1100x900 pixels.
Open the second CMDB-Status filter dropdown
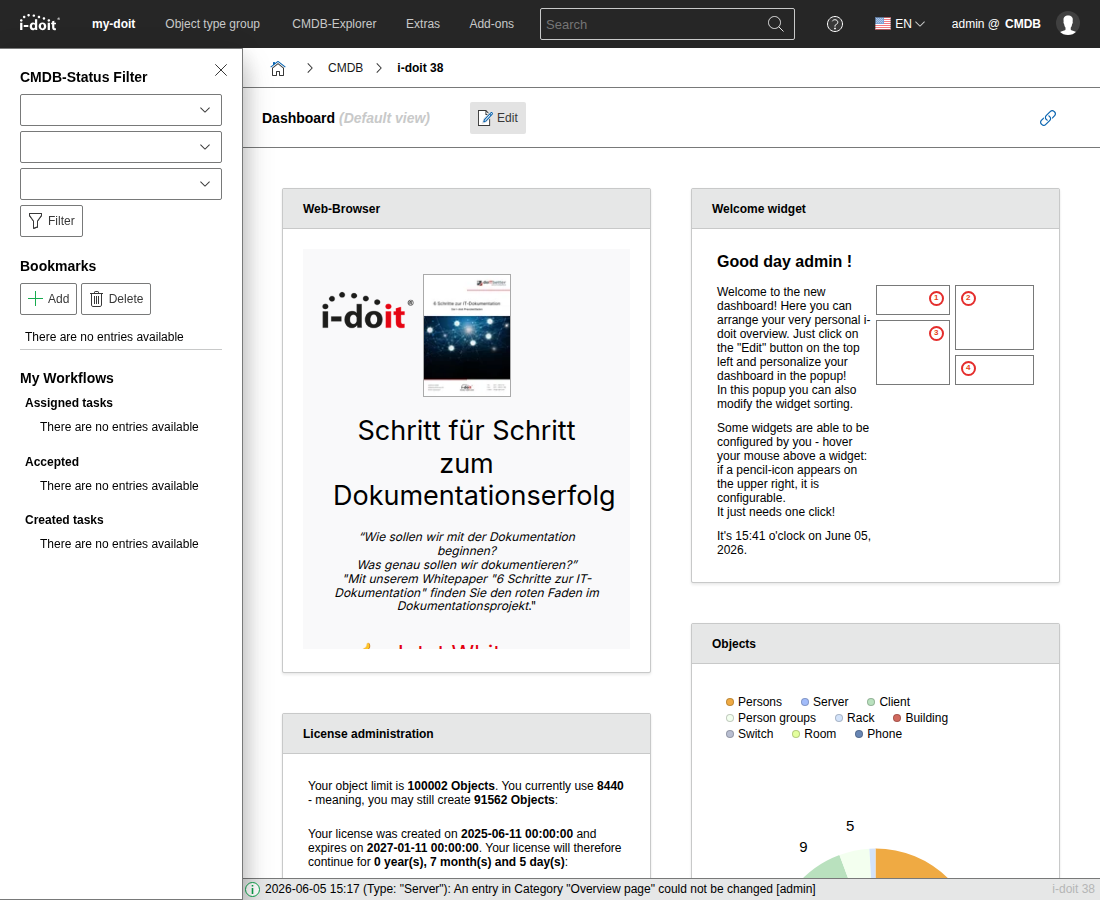coord(121,147)
